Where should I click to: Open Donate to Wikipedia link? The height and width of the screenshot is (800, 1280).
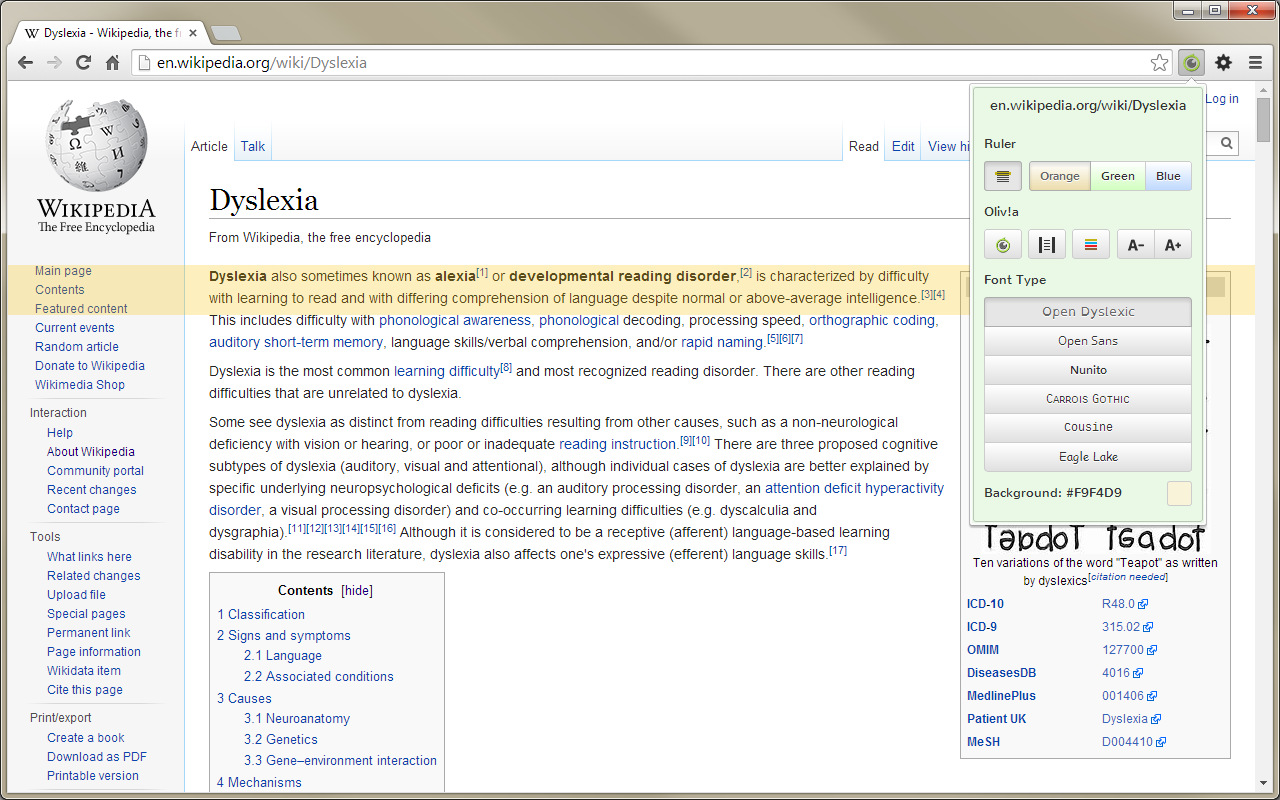click(x=90, y=366)
